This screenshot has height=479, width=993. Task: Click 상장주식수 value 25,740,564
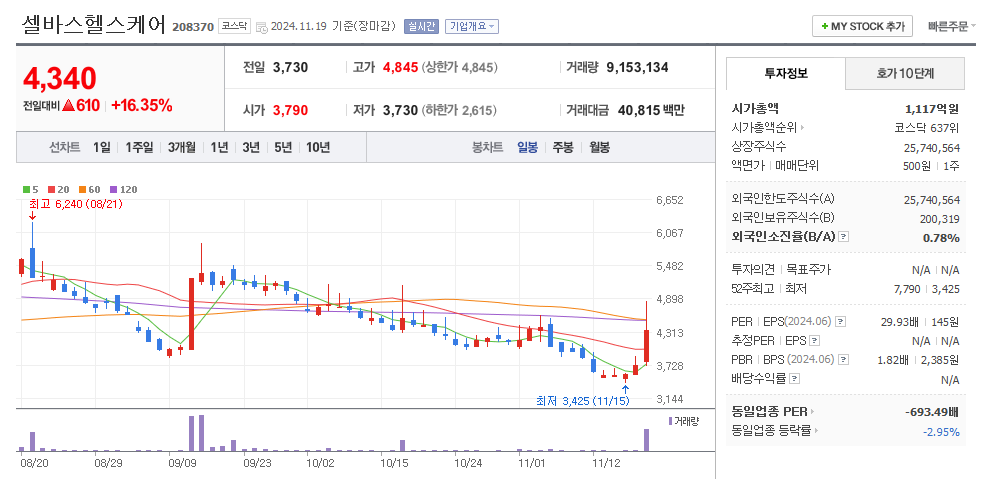tap(932, 148)
